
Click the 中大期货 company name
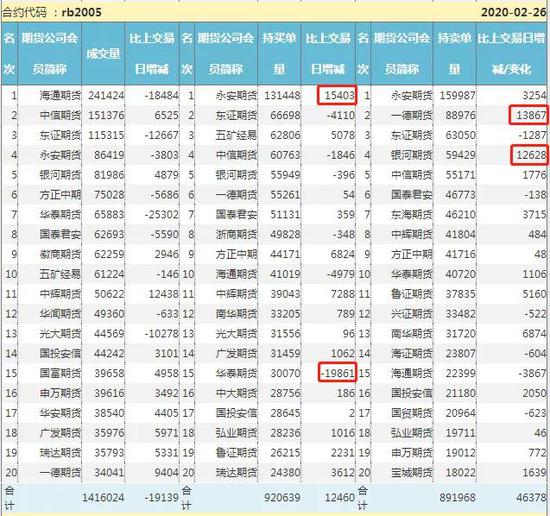(236, 393)
